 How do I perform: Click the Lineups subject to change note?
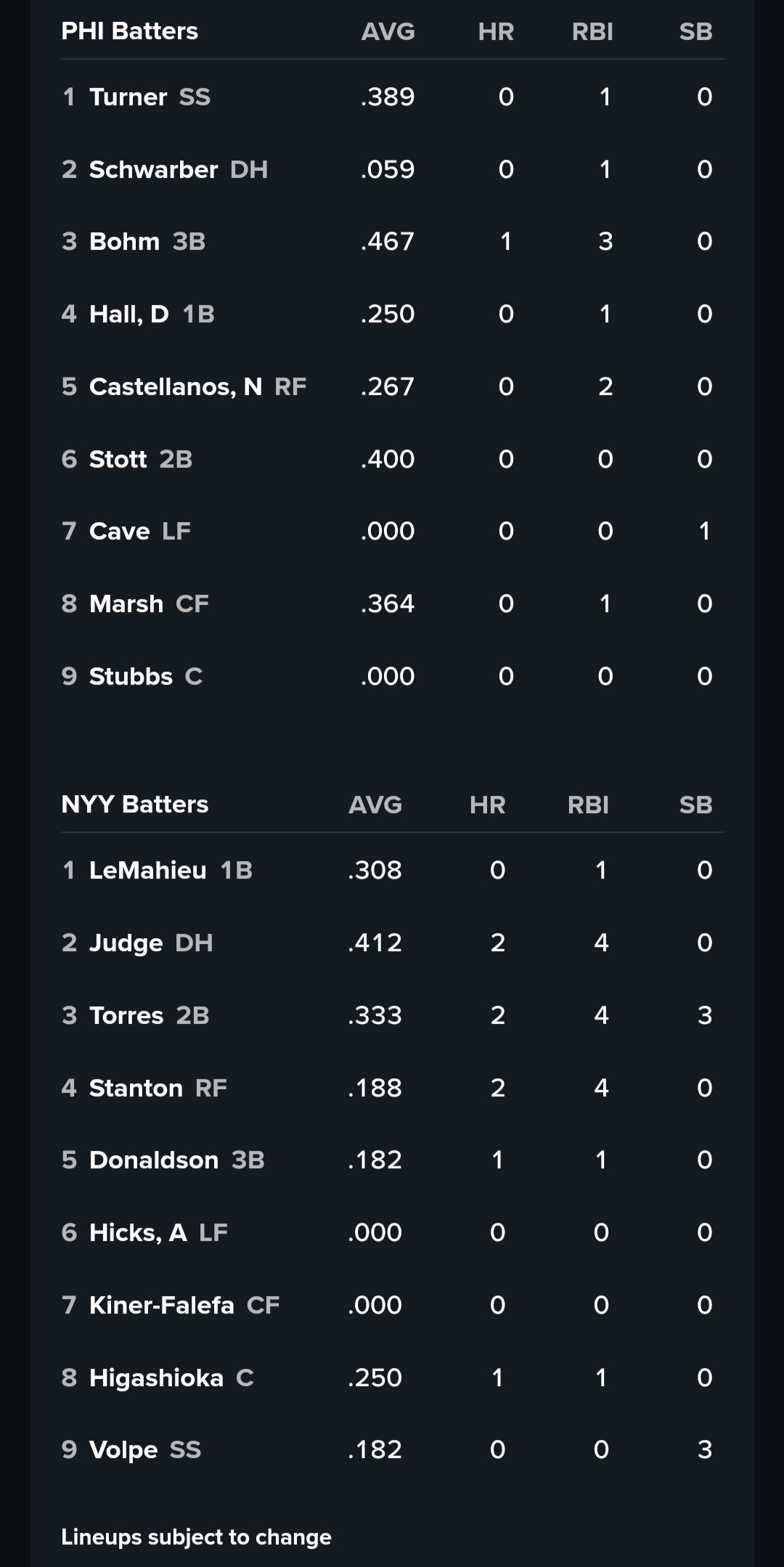pos(196,1537)
